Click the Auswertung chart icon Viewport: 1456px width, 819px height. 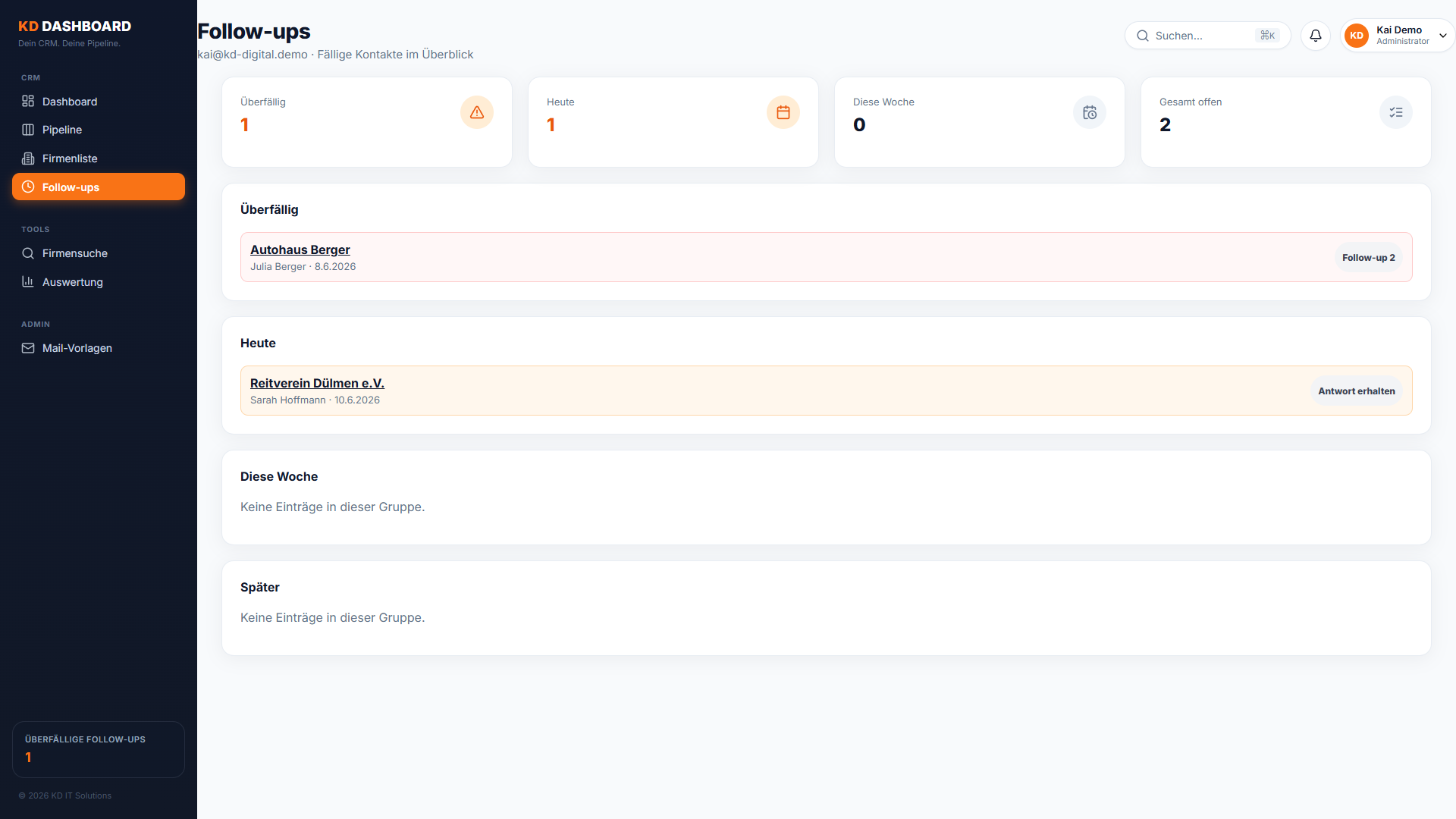(28, 281)
